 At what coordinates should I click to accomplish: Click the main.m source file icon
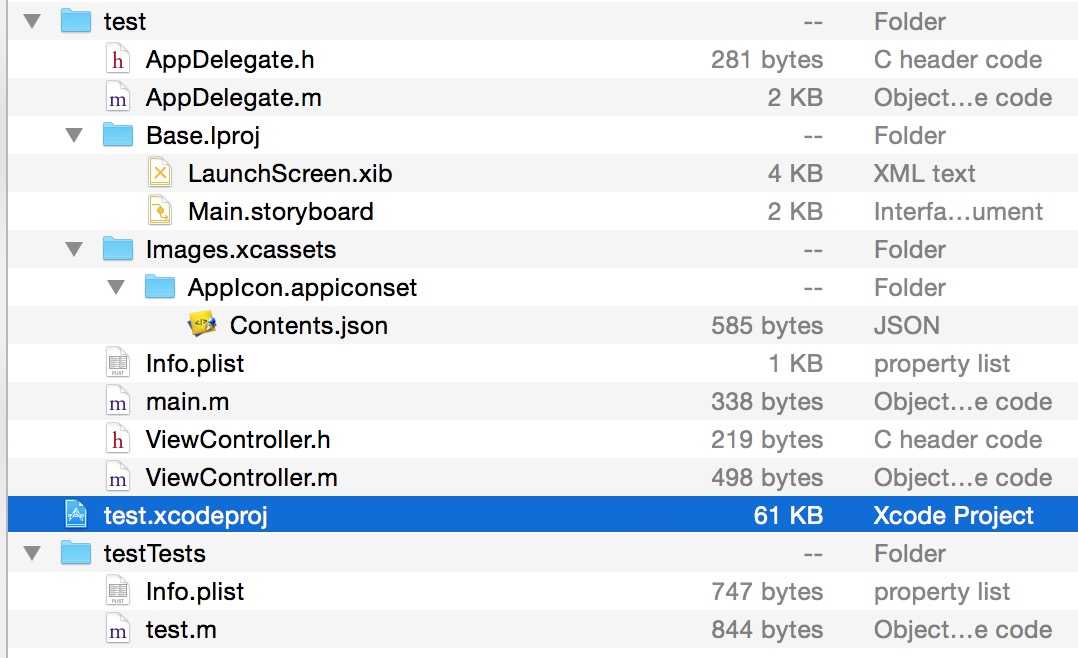click(118, 402)
